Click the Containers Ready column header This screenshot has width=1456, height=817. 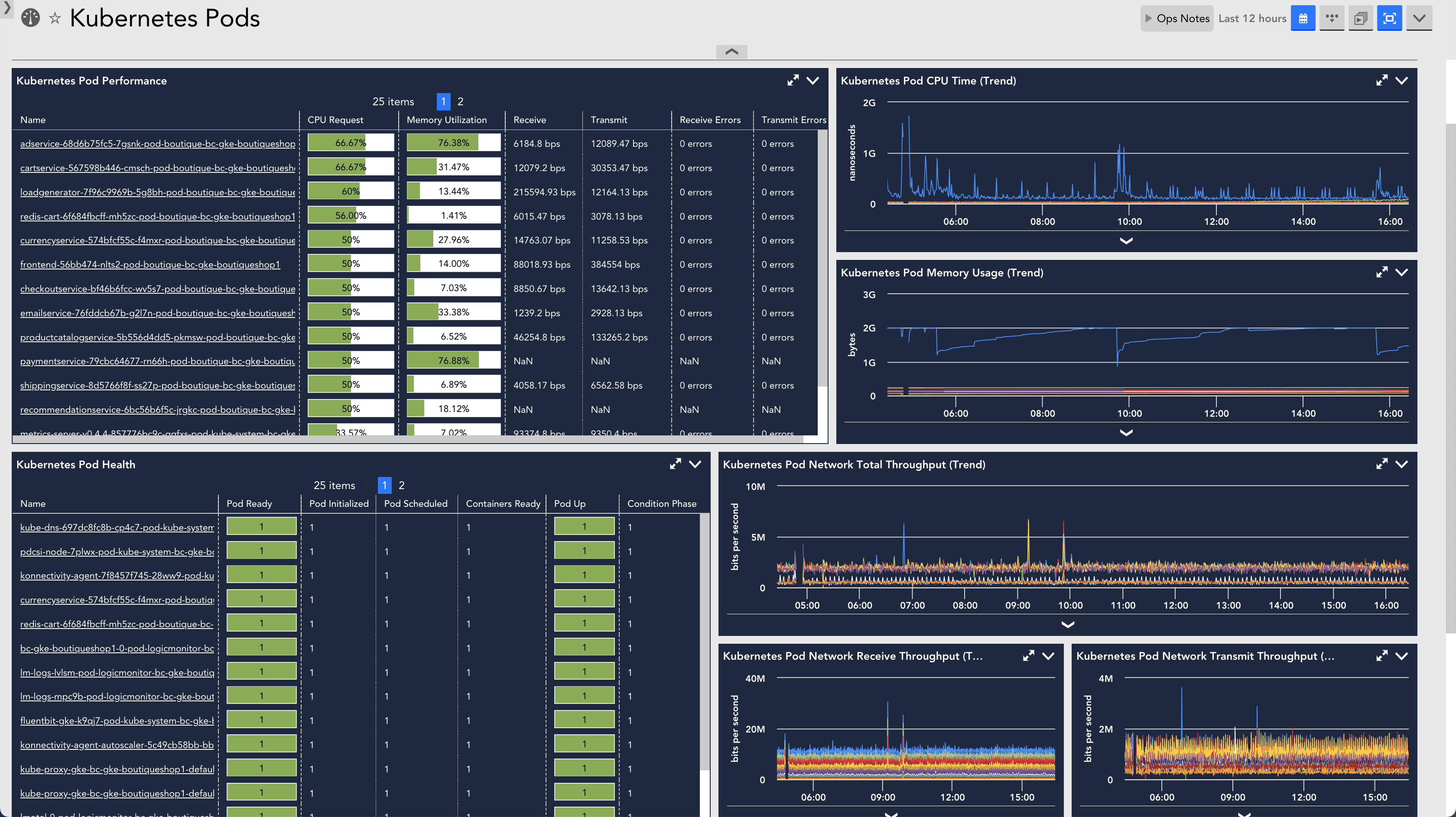503,503
